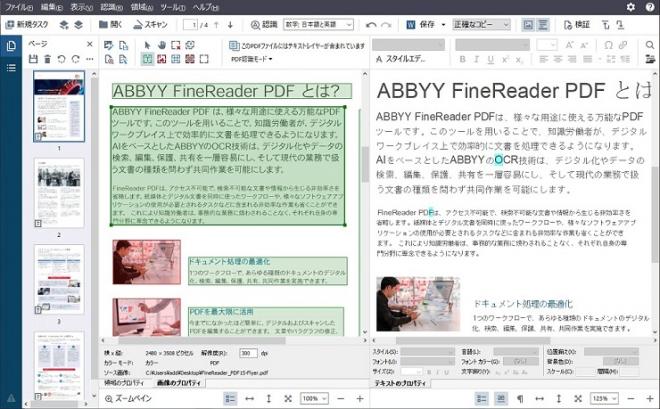Click the search magnifier icon in text pane
This screenshot has height=409, width=660.
pos(650,45)
